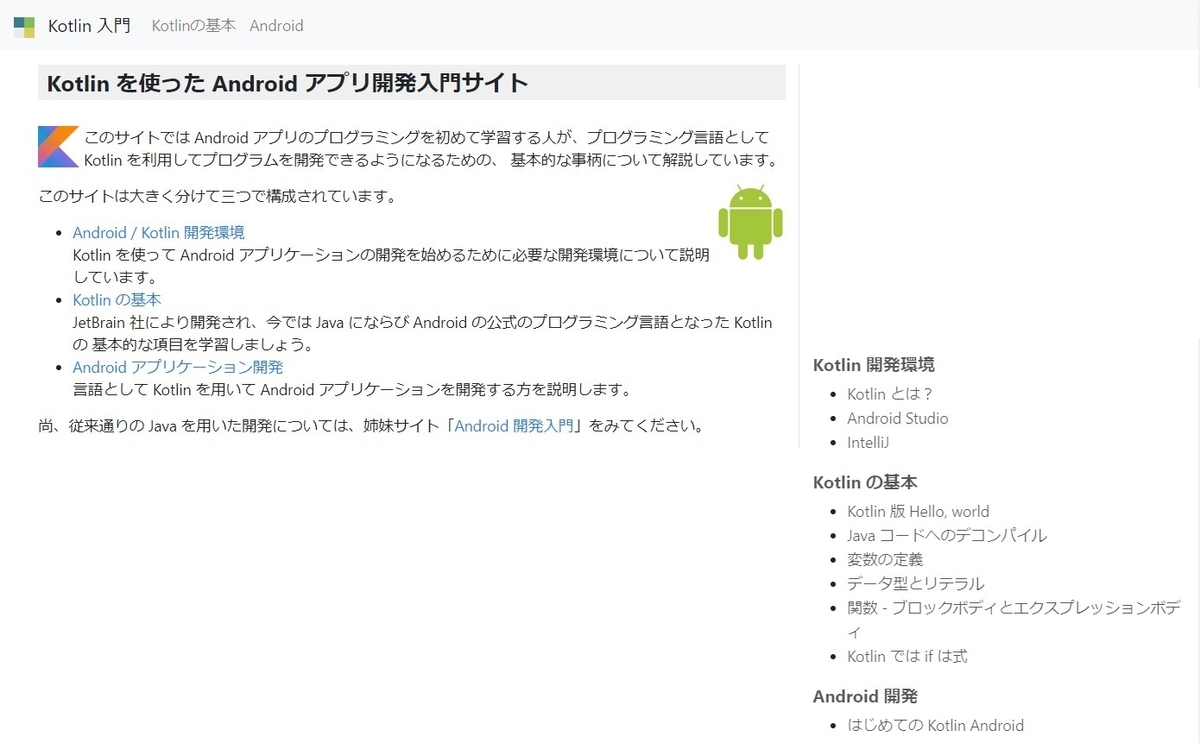
Task: Open sidebar link Kotlin では if は式
Action: coord(907,656)
